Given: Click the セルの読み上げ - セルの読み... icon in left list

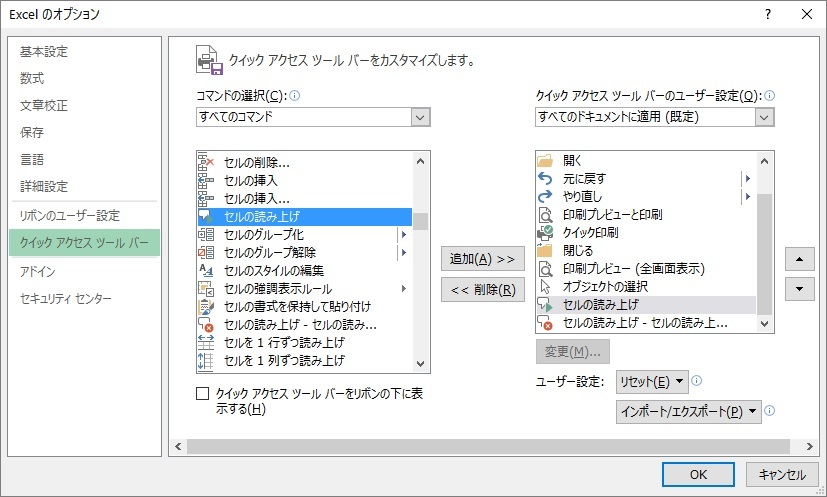Looking at the screenshot, I should 206,324.
